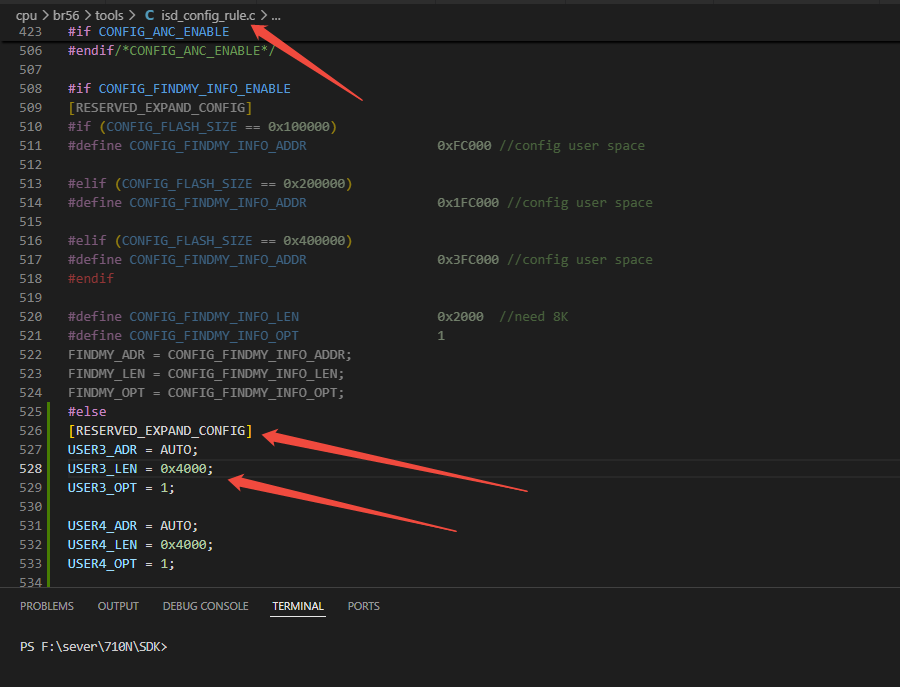The image size is (900, 687).
Task: Click the #else directive on line 525
Action: click(87, 411)
